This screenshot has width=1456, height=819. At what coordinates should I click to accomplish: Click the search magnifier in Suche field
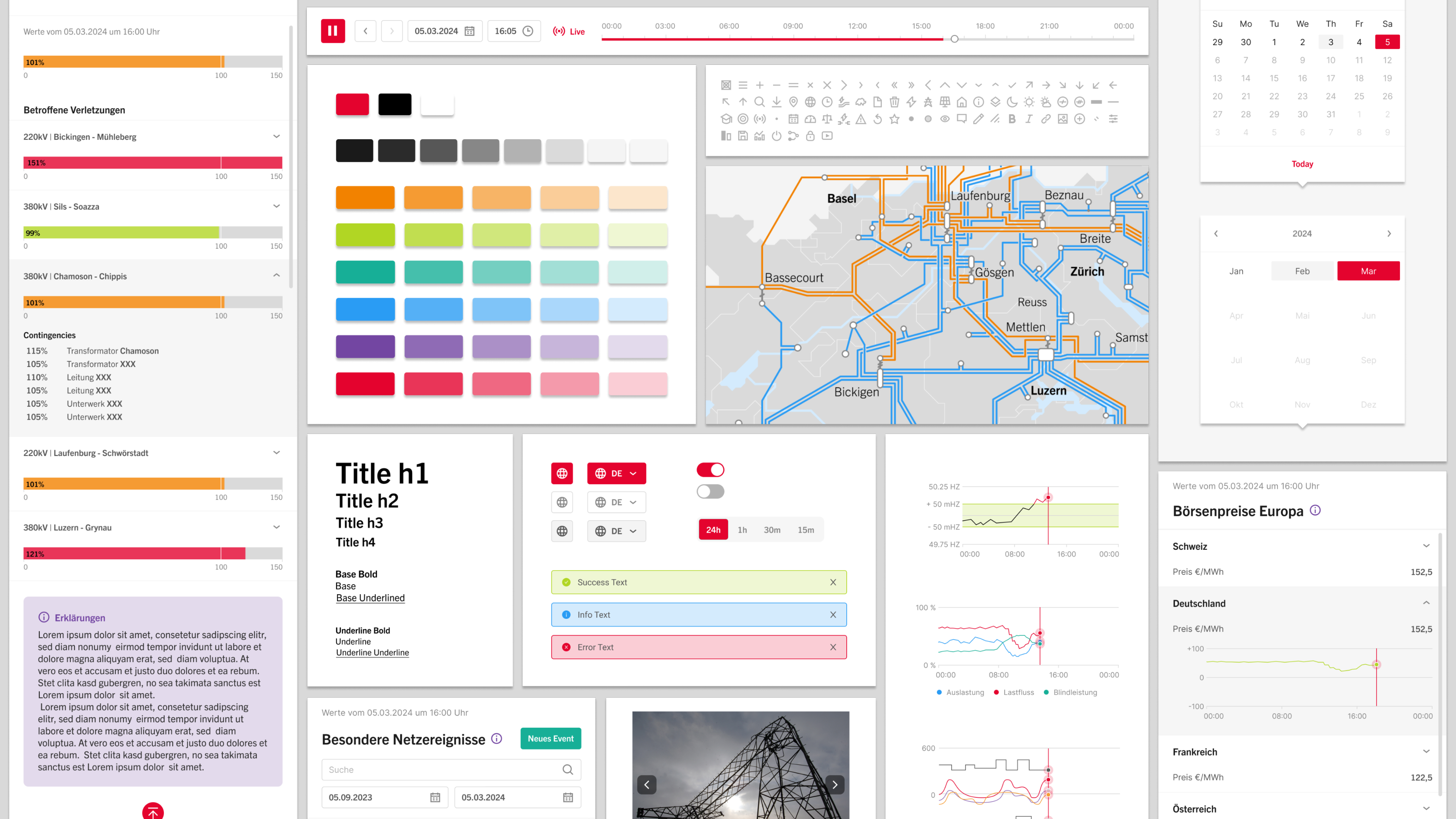[x=568, y=769]
